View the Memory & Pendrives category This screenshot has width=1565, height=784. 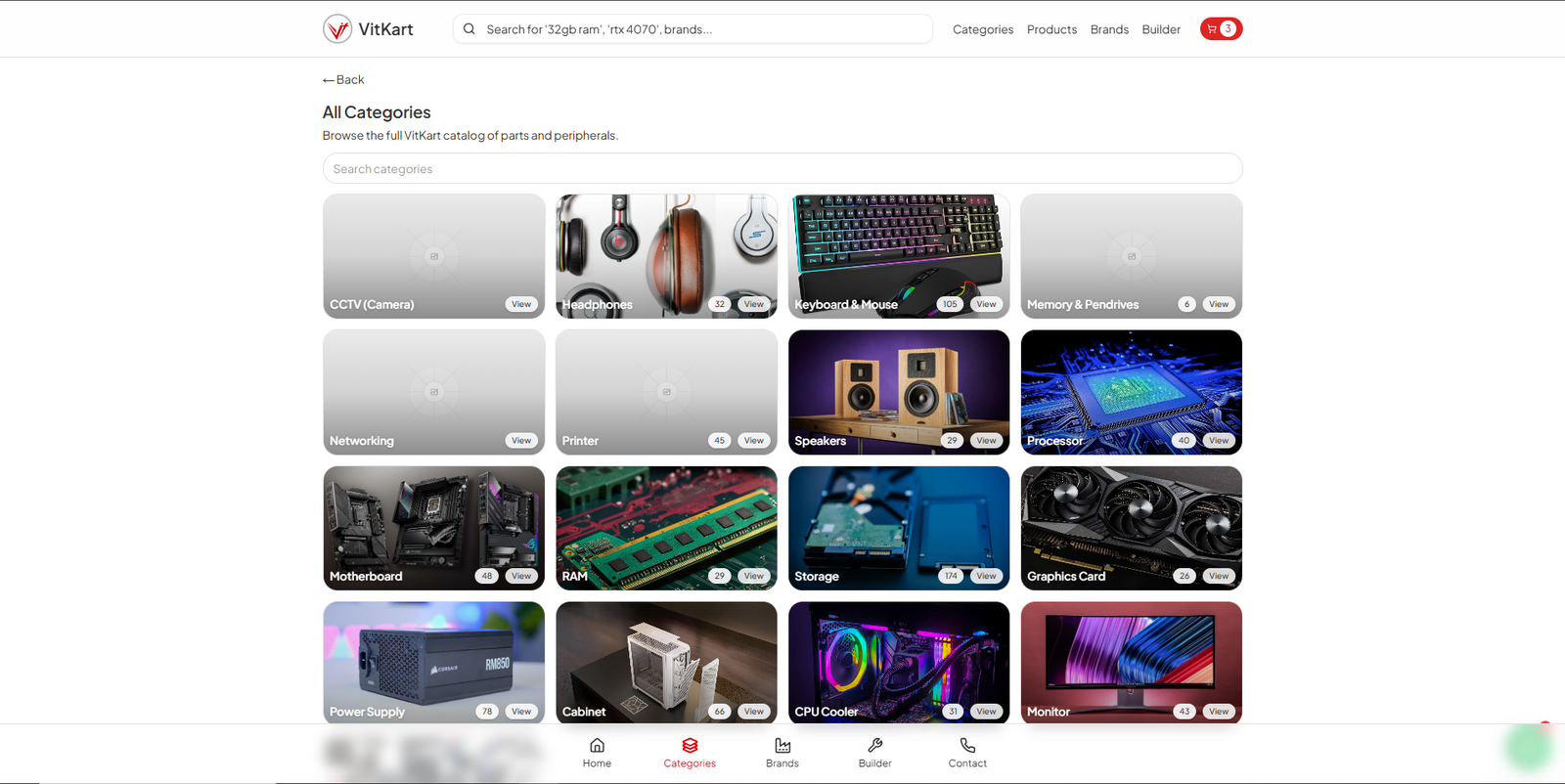1219,304
